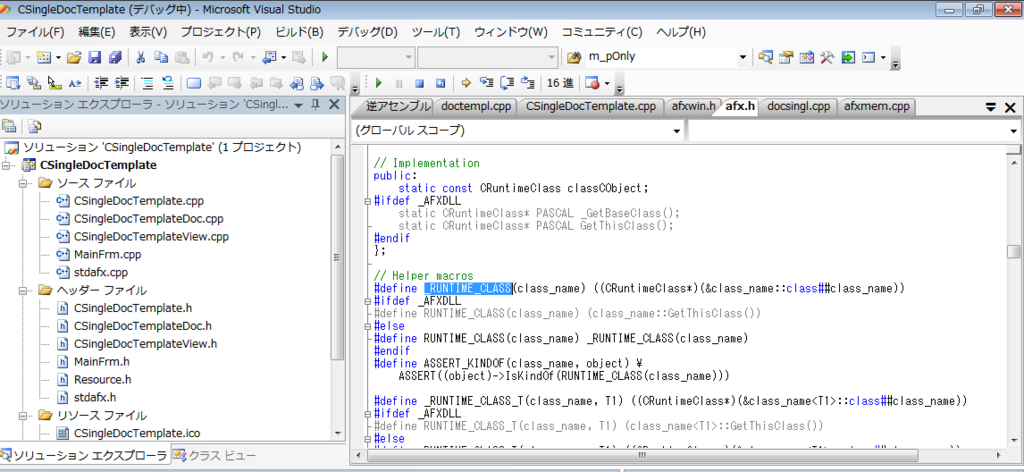The image size is (1024, 472).
Task: Open the Start Page icon with green arrow
Action: tap(848, 57)
